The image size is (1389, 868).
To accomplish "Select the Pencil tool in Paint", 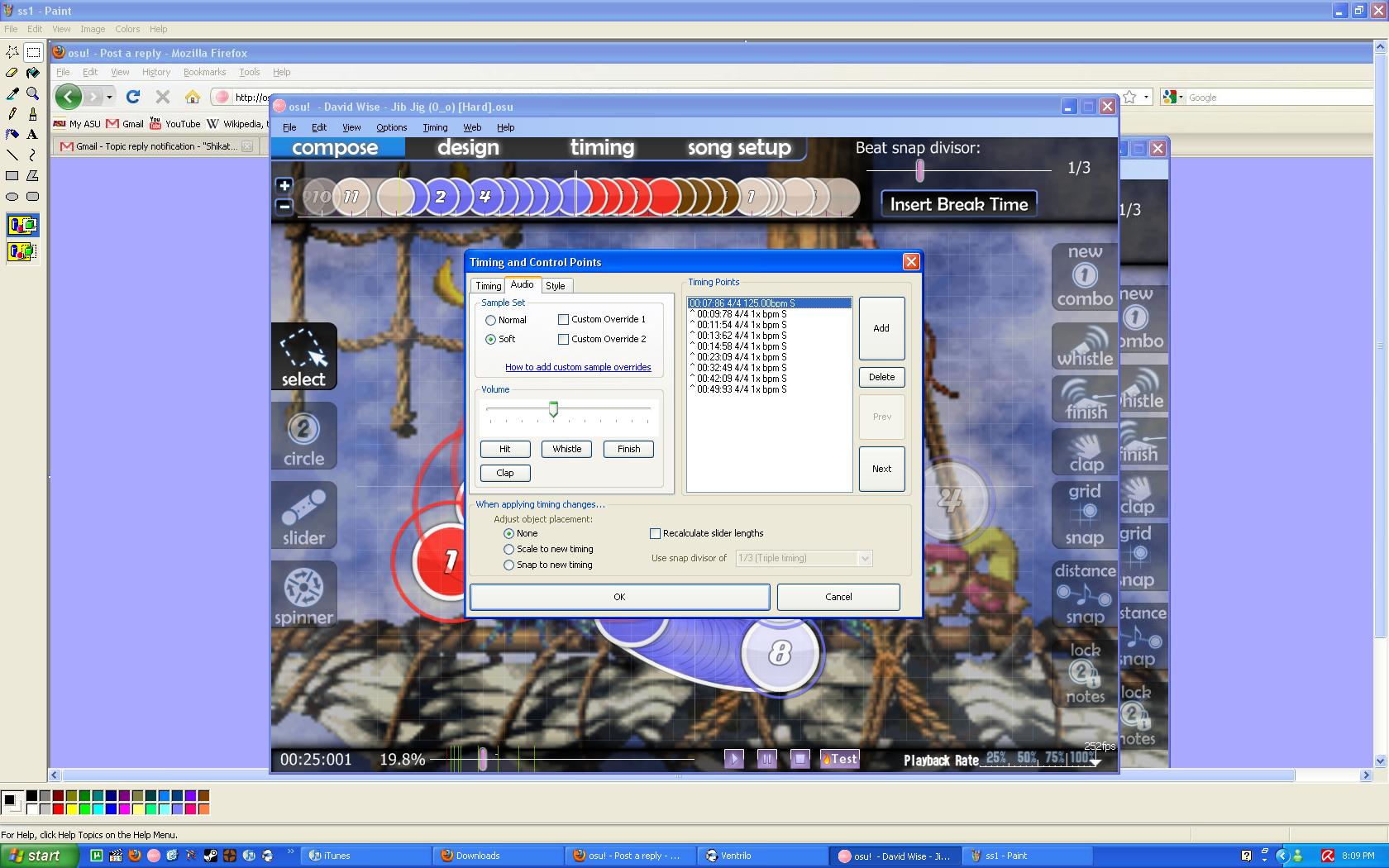I will (x=12, y=114).
